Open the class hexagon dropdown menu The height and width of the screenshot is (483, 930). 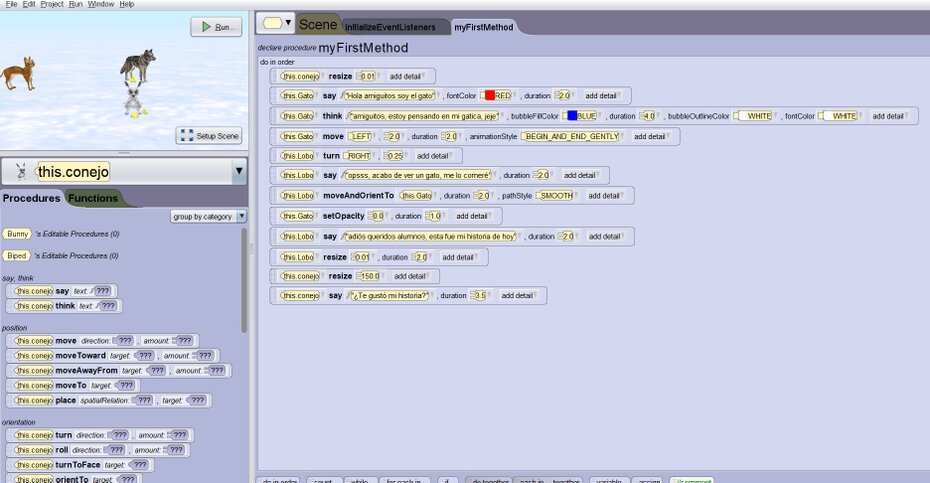[276, 23]
